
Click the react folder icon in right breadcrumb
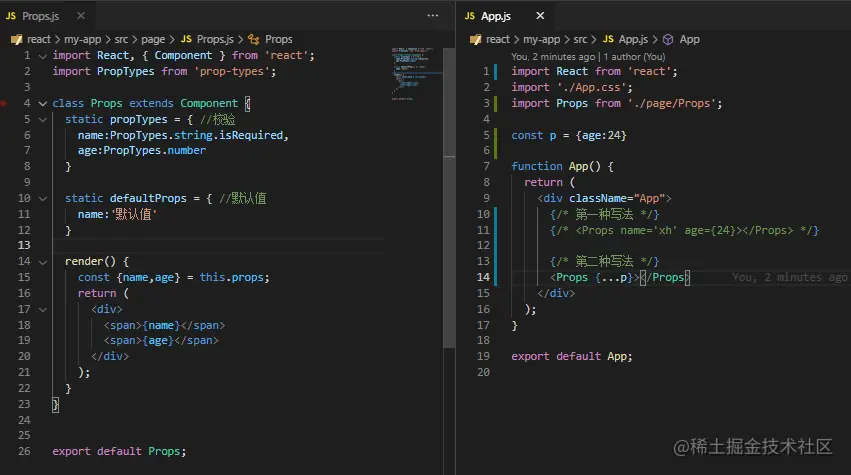click(x=476, y=39)
